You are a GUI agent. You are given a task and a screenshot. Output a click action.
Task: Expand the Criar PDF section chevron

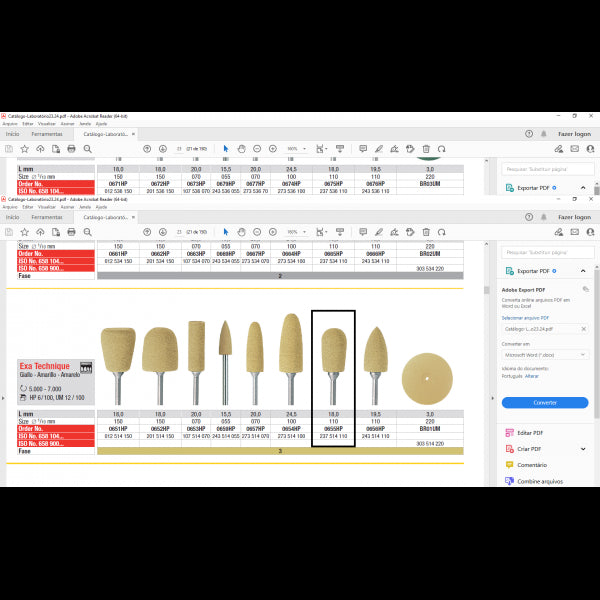(584, 449)
